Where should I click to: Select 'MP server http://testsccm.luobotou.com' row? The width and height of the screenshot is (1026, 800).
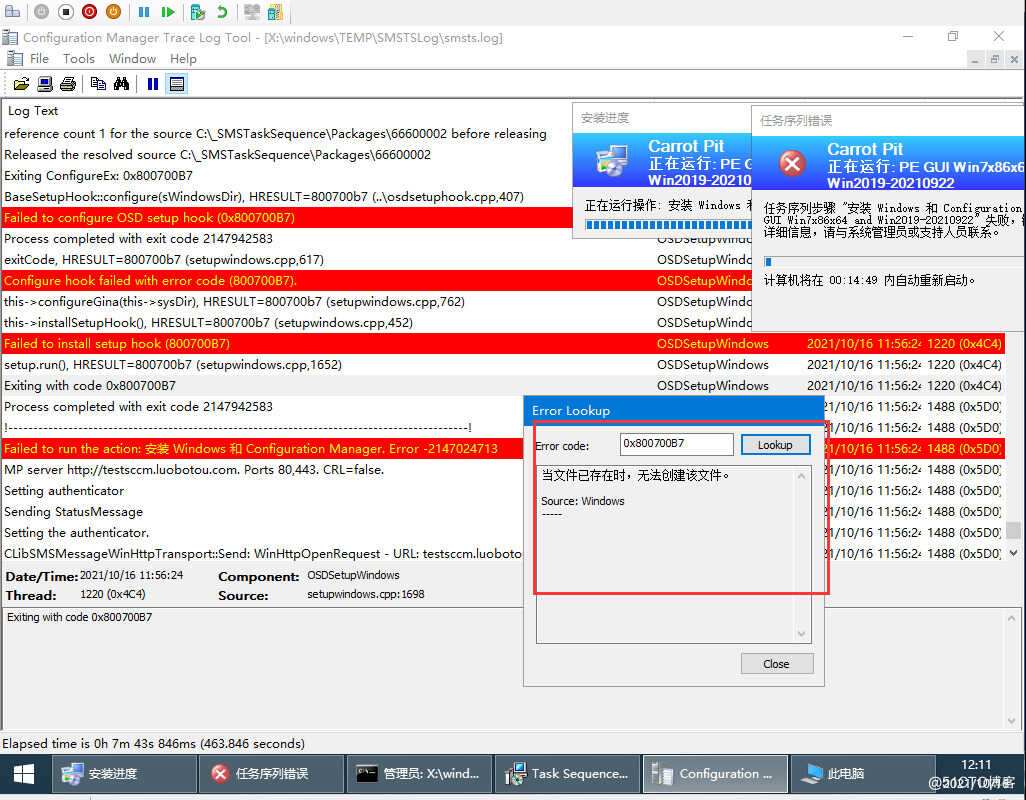[262, 470]
